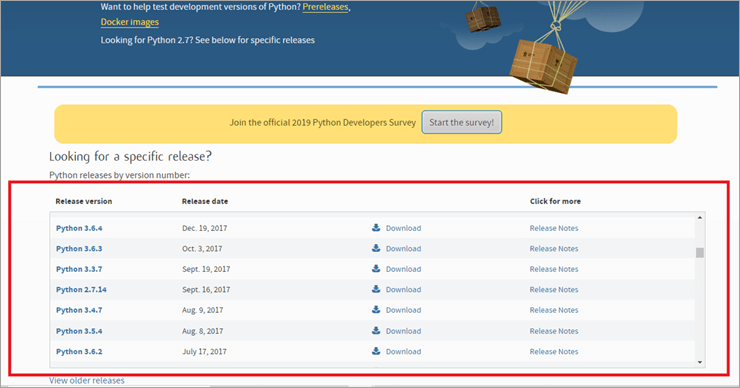Image resolution: width=740 pixels, height=388 pixels.
Task: View Release Notes for Python 3.6.2
Action: [x=554, y=352]
